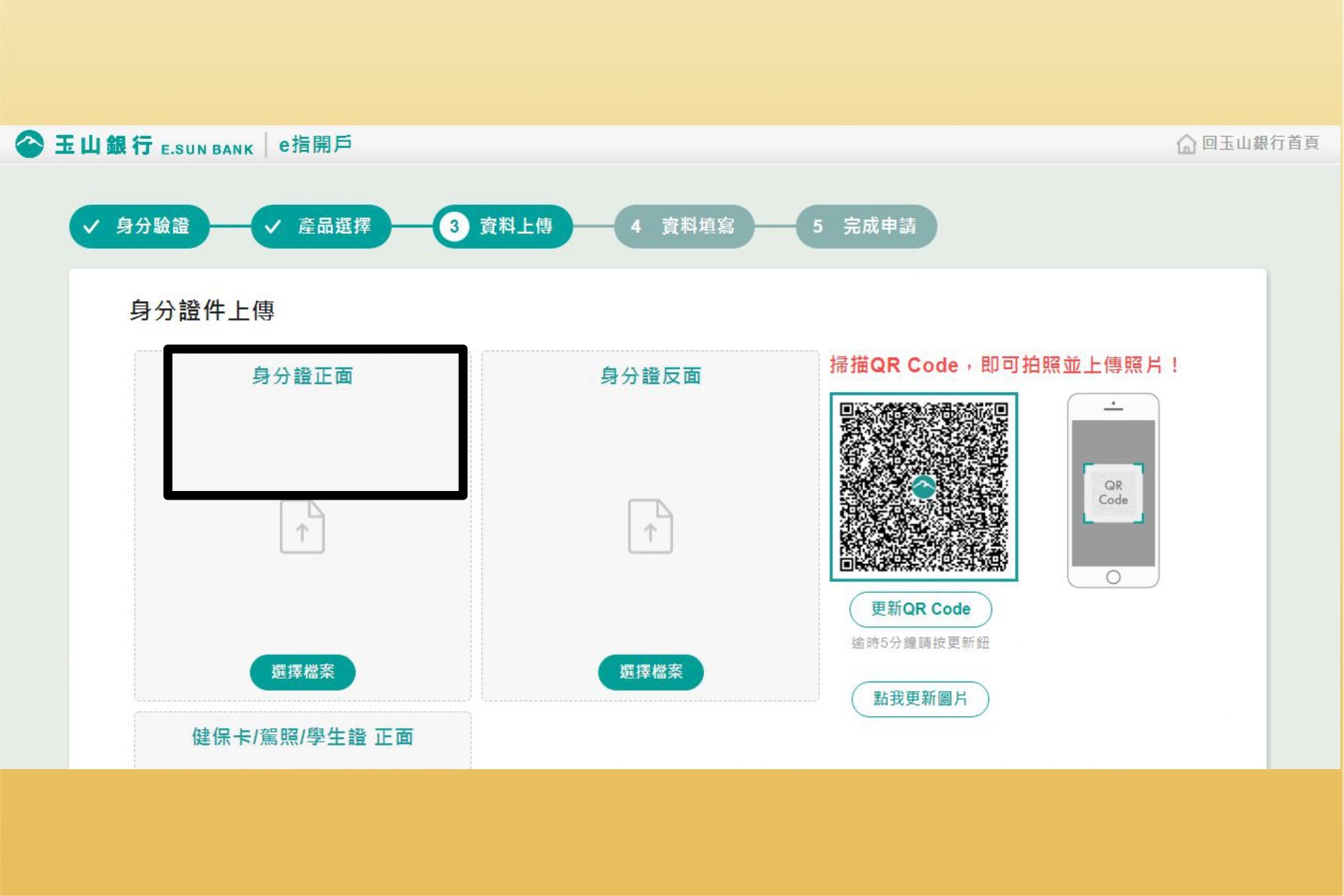
Task: Click the e指開戶 header title
Action: (315, 144)
